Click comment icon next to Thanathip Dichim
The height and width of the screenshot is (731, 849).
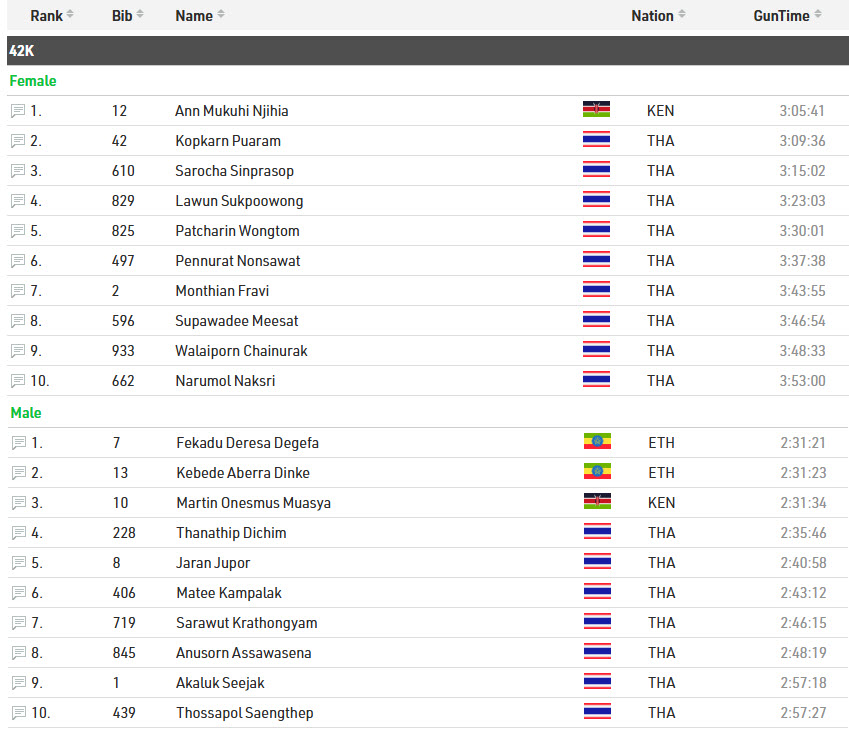tap(19, 533)
